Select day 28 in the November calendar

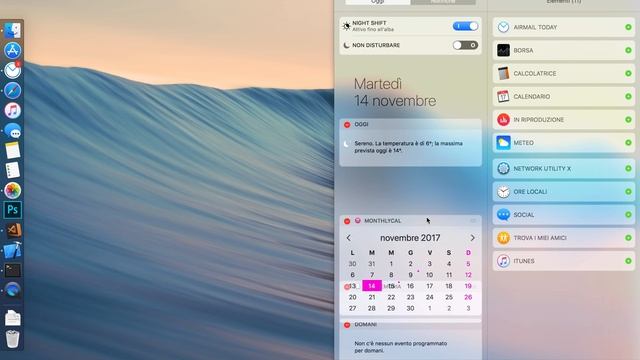[372, 308]
